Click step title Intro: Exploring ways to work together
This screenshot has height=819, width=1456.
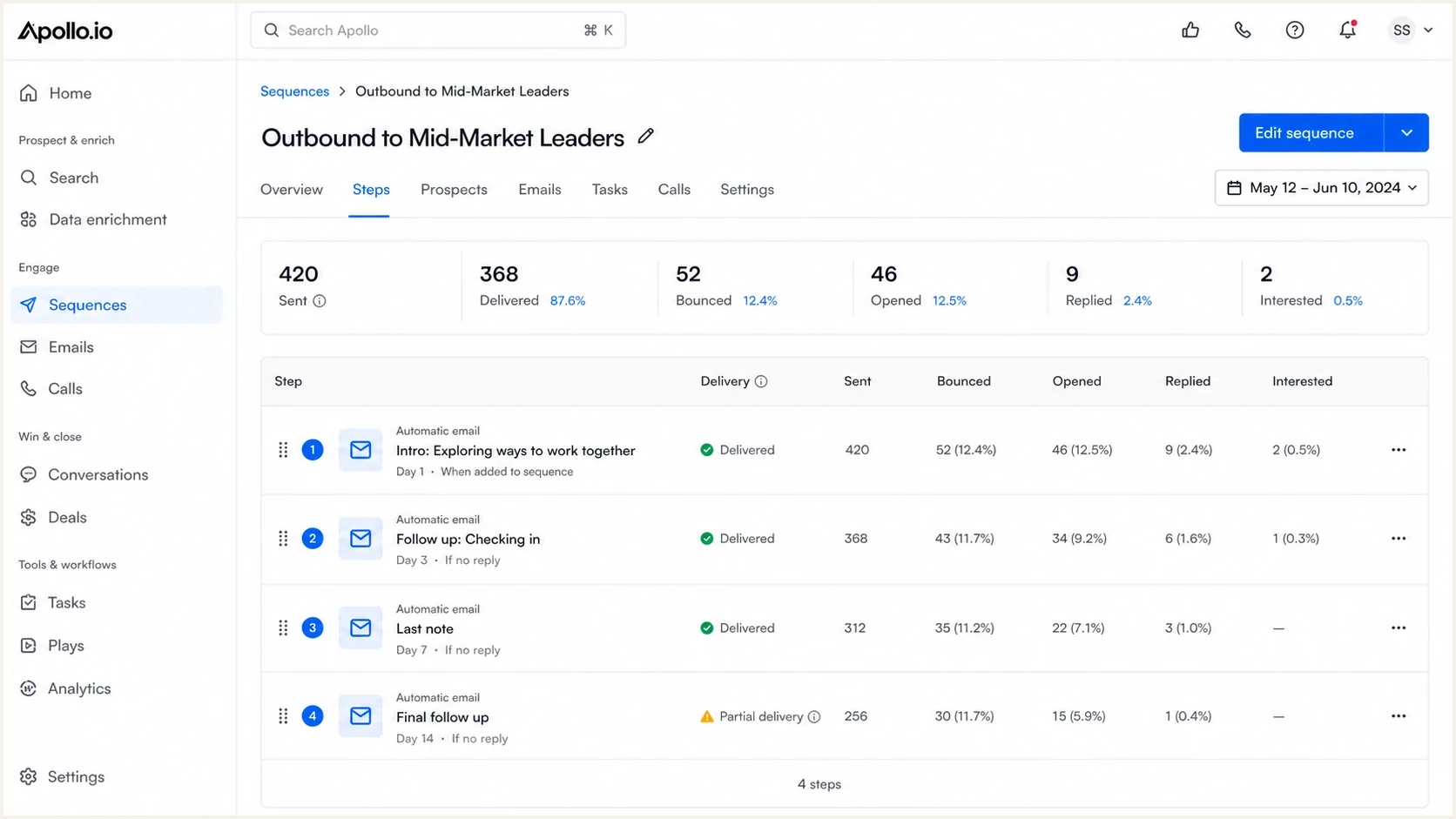click(516, 451)
